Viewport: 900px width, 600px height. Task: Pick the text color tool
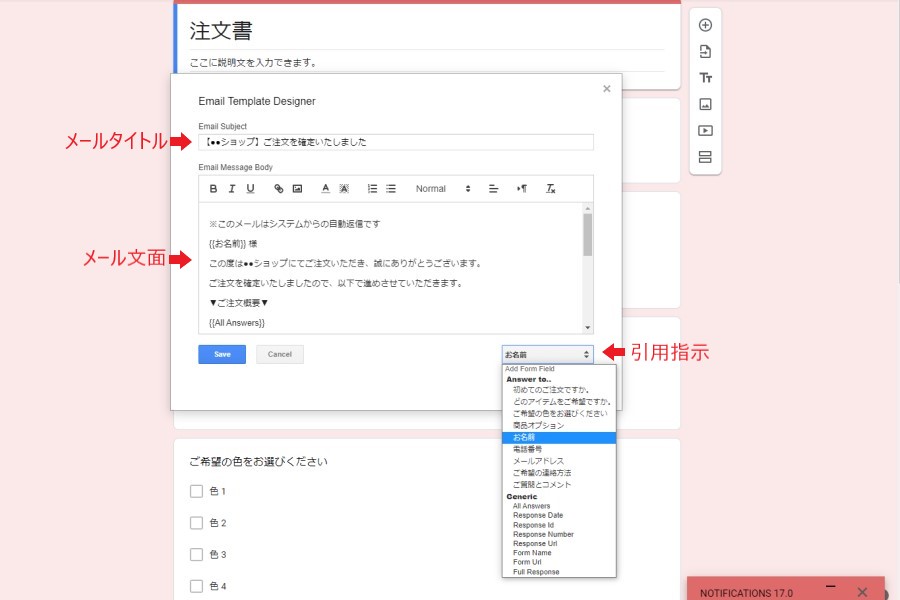(325, 189)
